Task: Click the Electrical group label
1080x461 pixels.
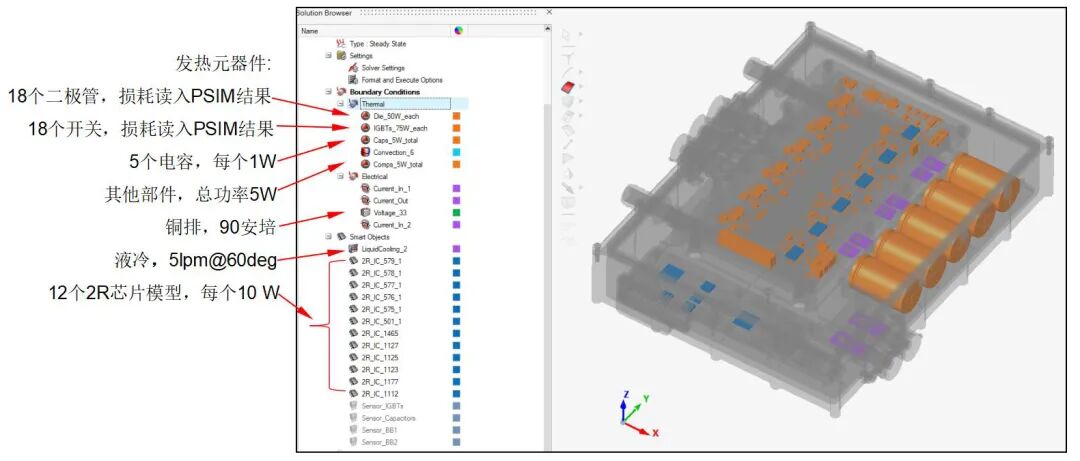Action: click(x=375, y=176)
